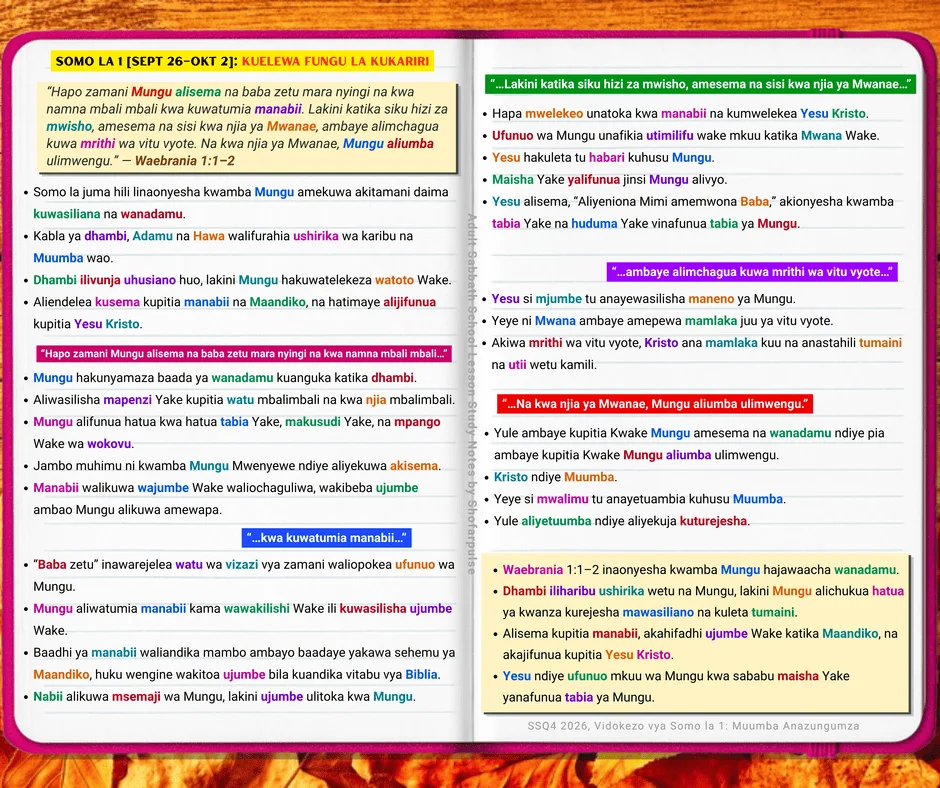940x788 pixels.
Task: Select the teal word "mjumbe"
Action: [x=559, y=299]
